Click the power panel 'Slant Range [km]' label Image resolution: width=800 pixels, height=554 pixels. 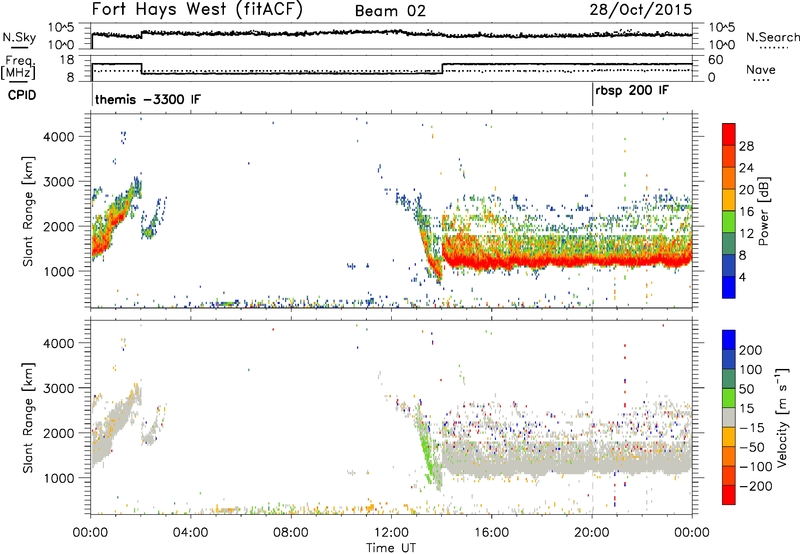pos(28,211)
